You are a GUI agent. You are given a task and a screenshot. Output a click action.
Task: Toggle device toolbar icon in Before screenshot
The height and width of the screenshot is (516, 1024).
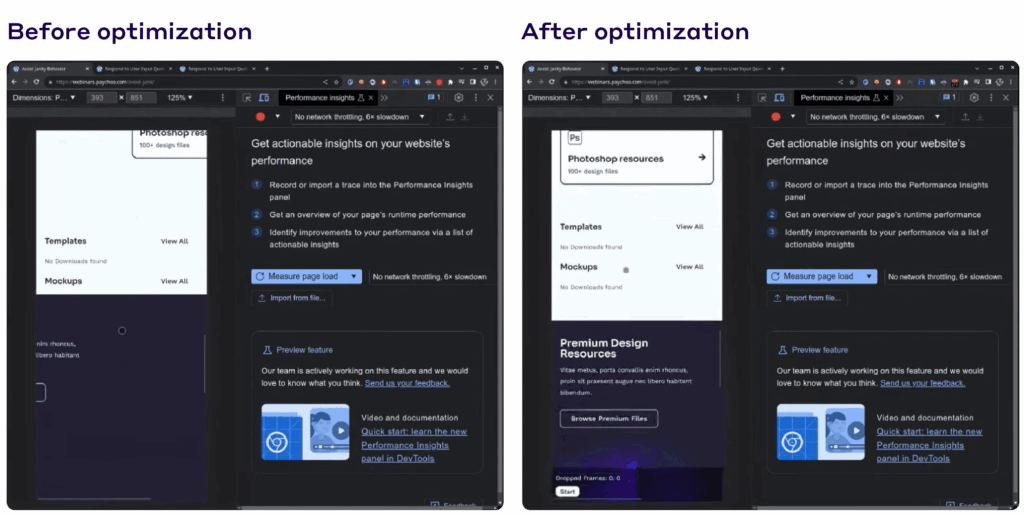tap(264, 97)
